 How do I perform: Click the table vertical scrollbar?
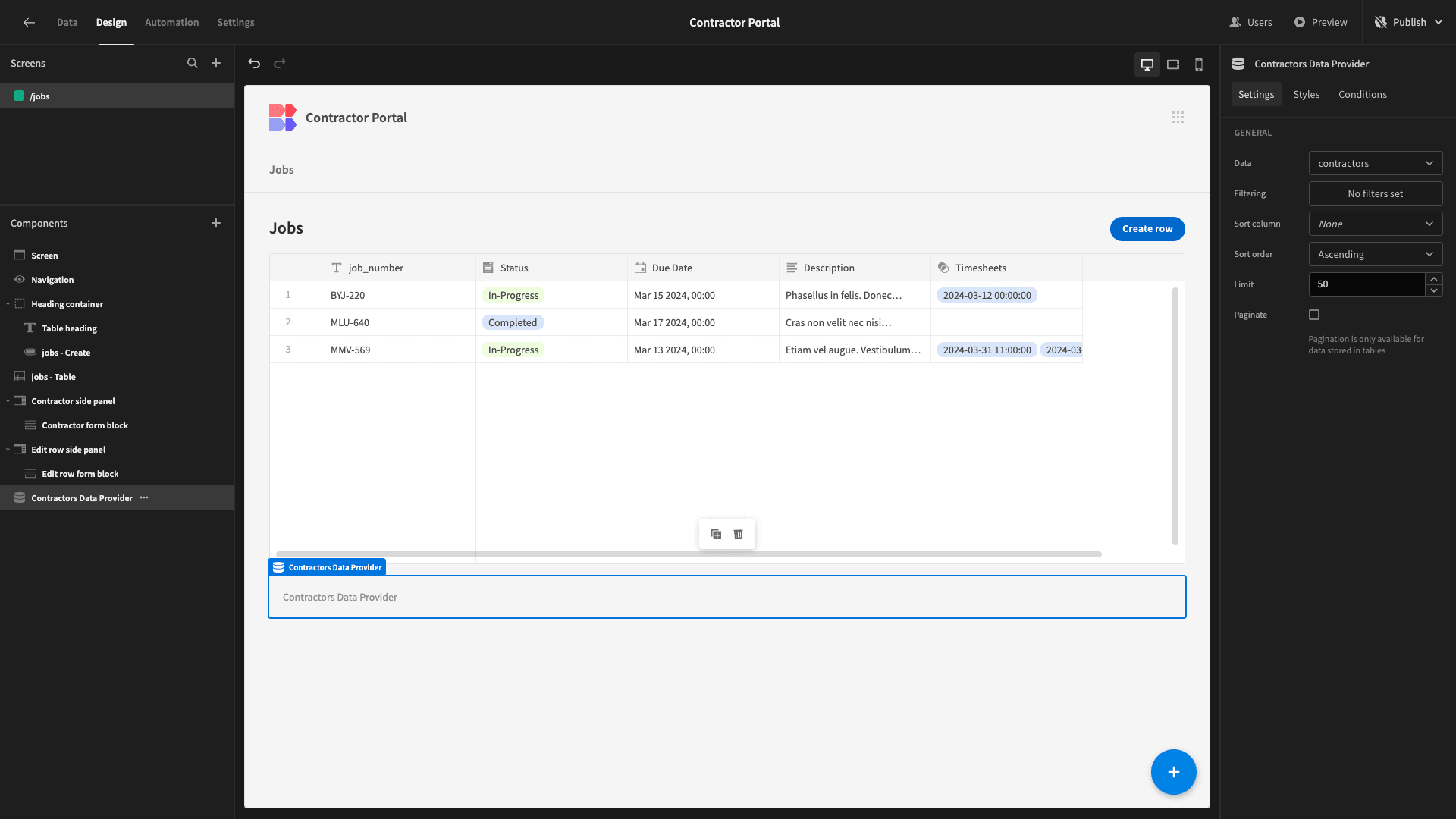(1175, 416)
